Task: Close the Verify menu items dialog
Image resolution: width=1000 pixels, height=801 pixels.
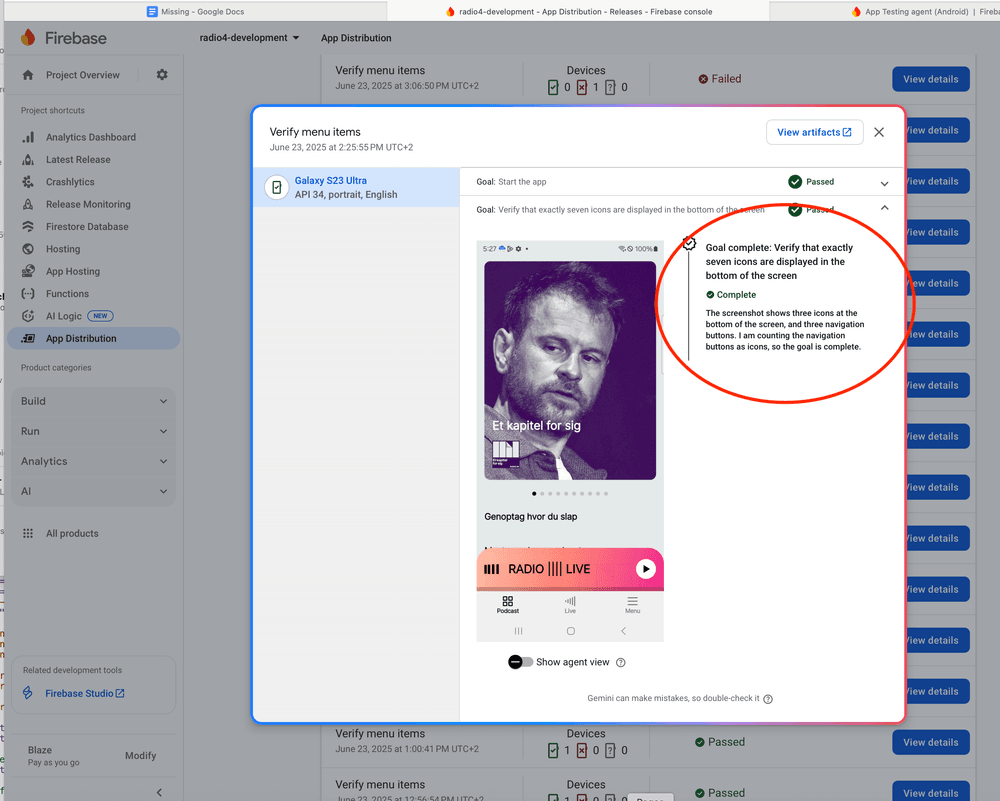Action: (x=879, y=132)
